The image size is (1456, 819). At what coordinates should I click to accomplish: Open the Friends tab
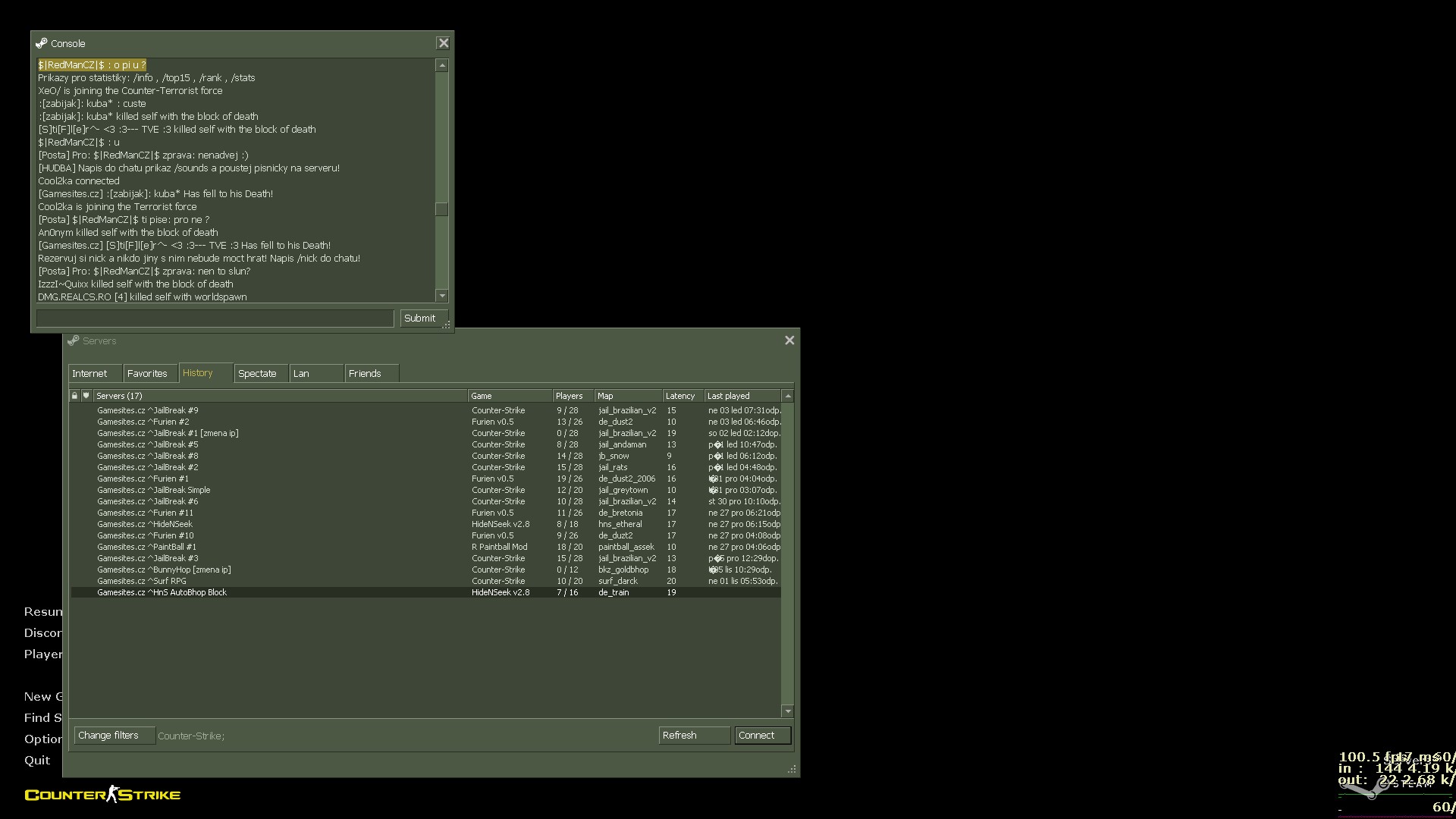(x=372, y=373)
